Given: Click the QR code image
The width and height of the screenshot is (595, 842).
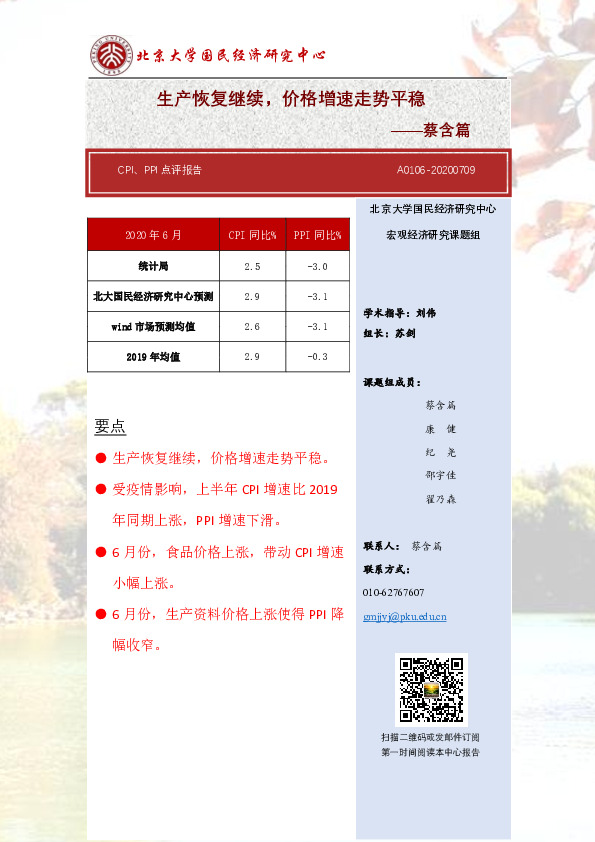Looking at the screenshot, I should [x=431, y=689].
